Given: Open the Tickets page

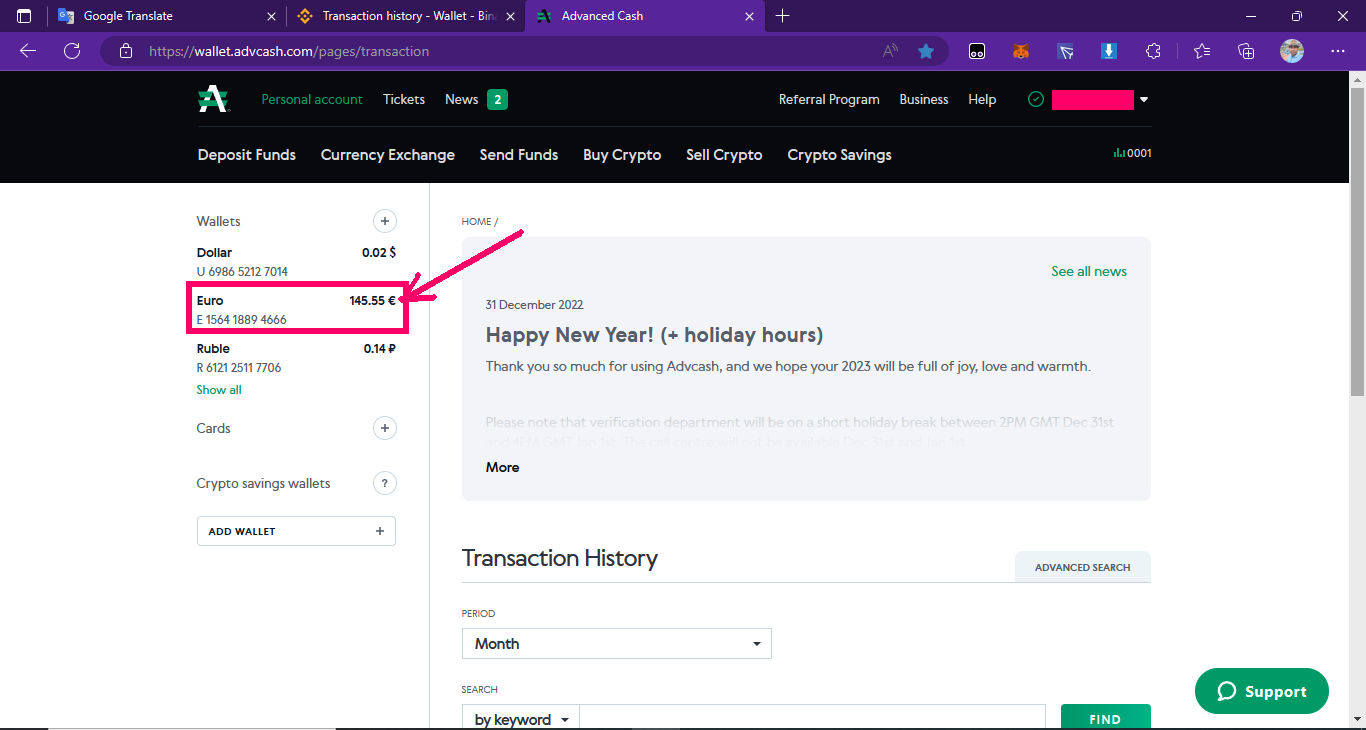Looking at the screenshot, I should pyautogui.click(x=404, y=99).
